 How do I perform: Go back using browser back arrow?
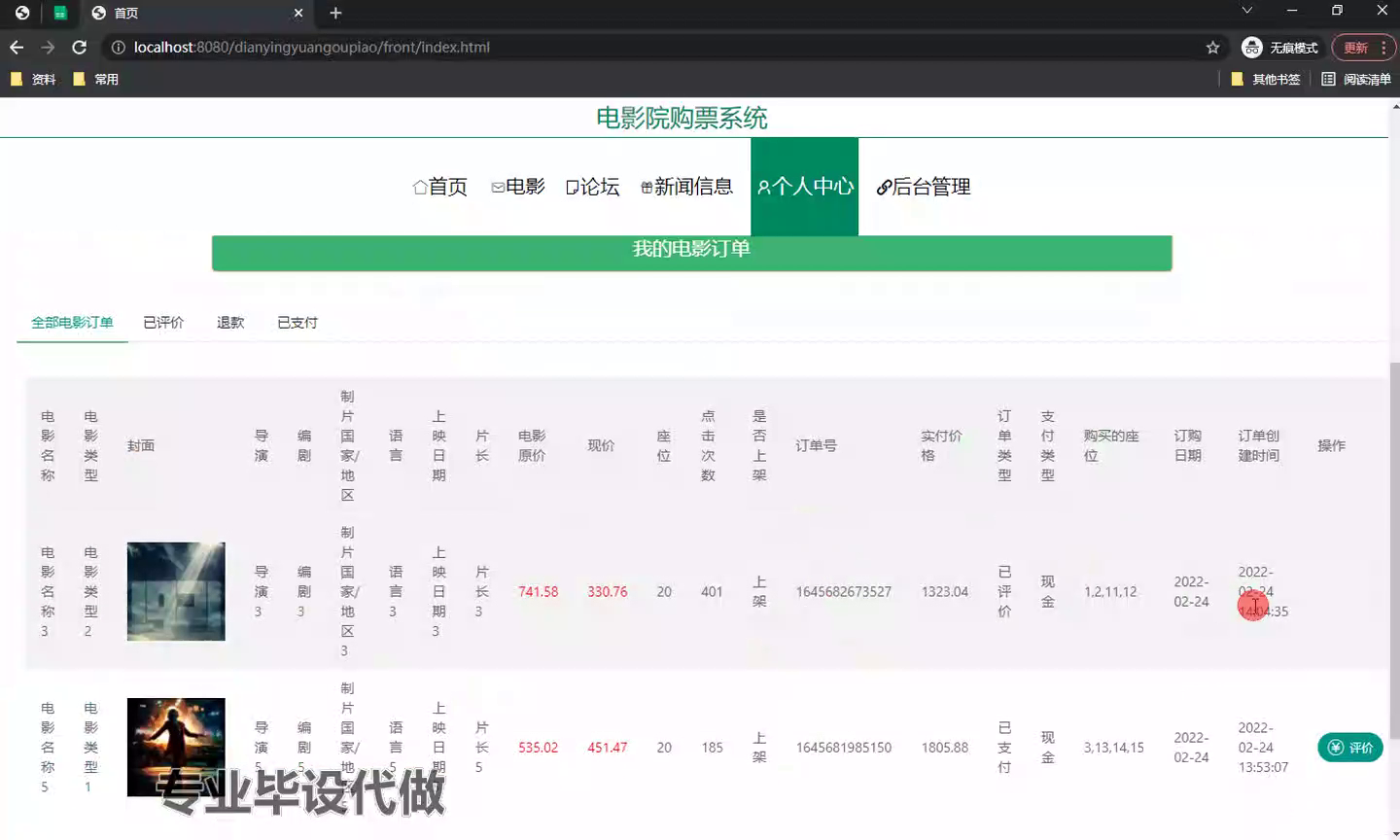pos(17,47)
